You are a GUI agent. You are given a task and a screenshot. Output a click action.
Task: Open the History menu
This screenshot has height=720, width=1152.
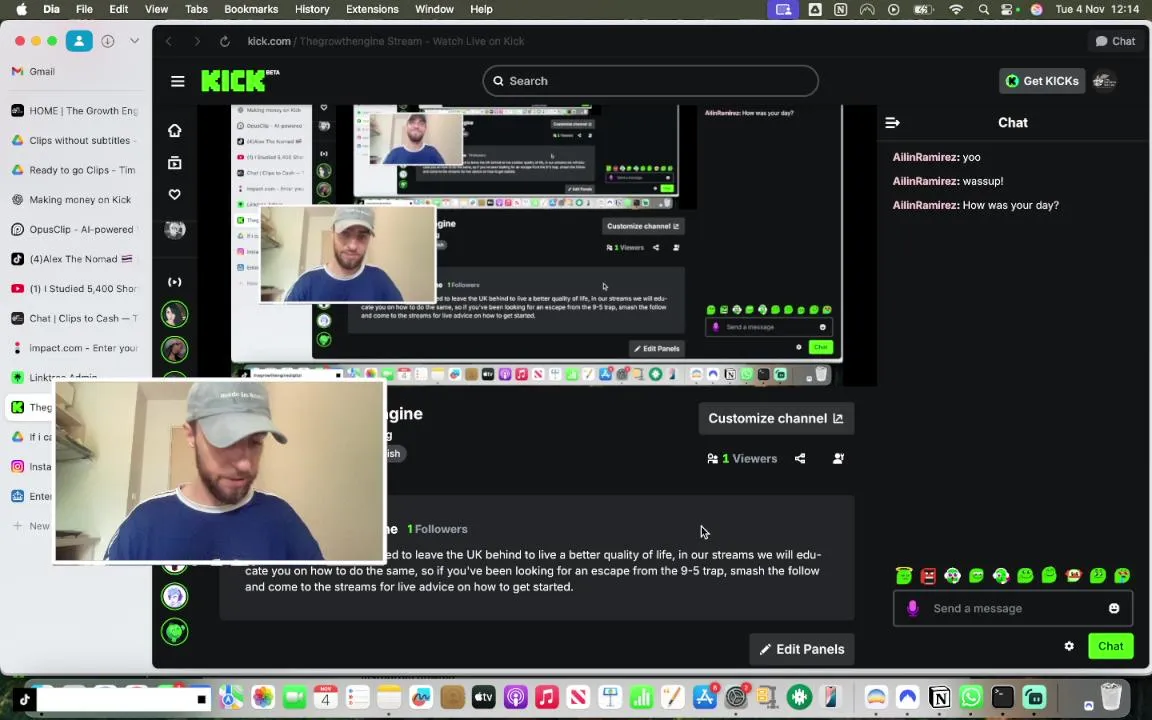coord(312,10)
